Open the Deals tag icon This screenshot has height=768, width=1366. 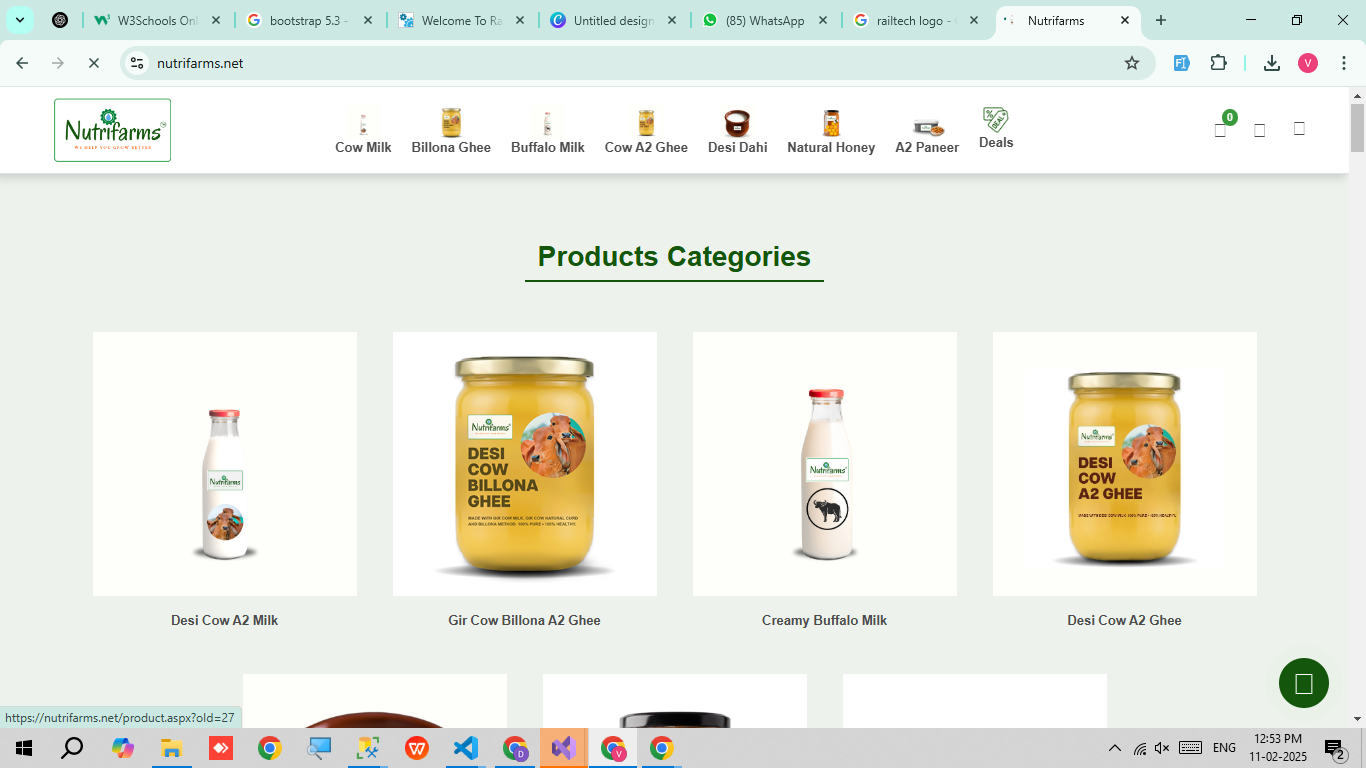[x=995, y=121]
